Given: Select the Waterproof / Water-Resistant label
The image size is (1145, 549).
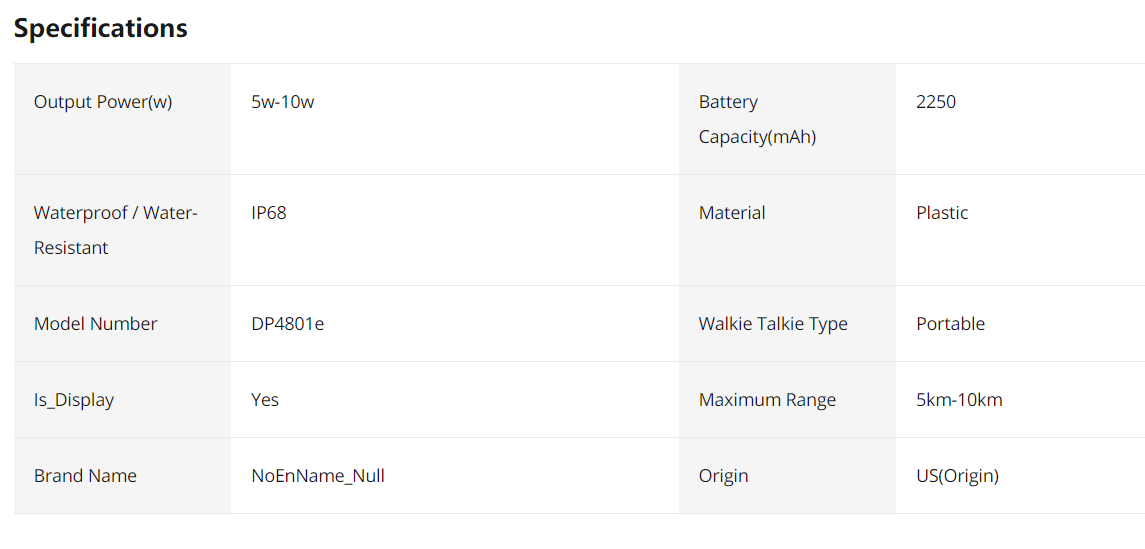Looking at the screenshot, I should point(116,230).
